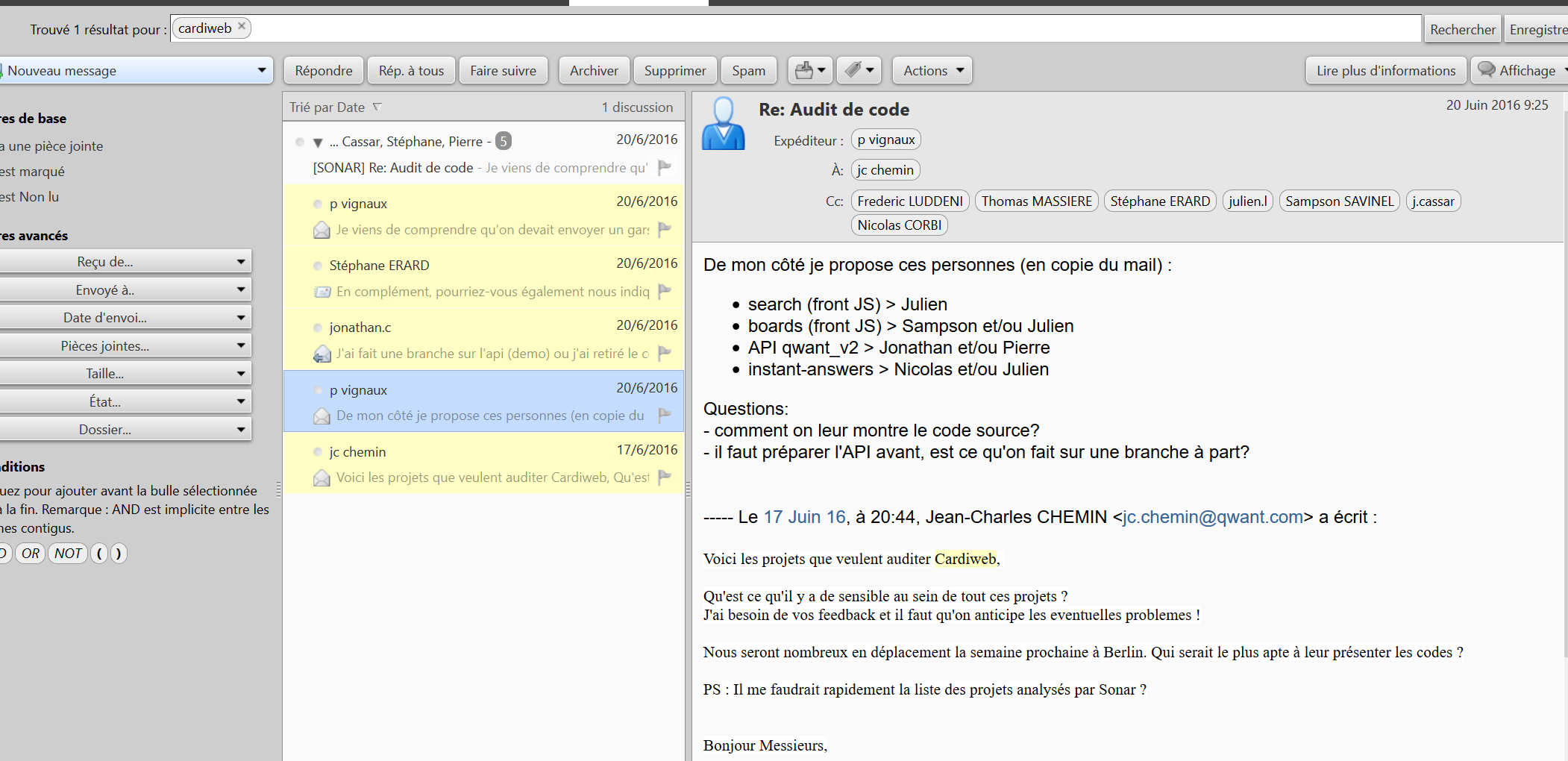
Task: Open the Reçu de... filter dropdown
Action: tap(124, 262)
